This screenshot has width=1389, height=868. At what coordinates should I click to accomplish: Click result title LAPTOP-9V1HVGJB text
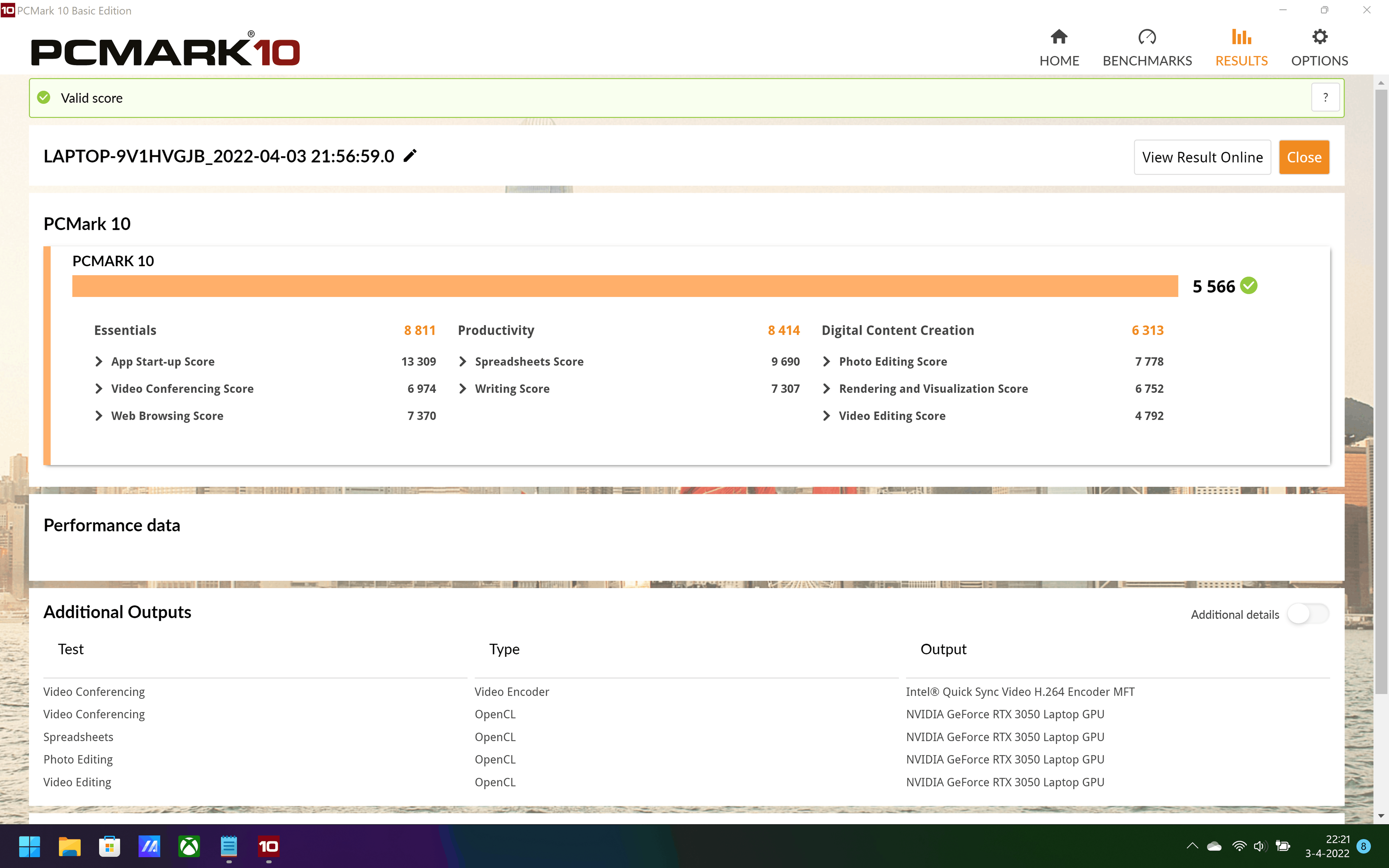coord(219,156)
